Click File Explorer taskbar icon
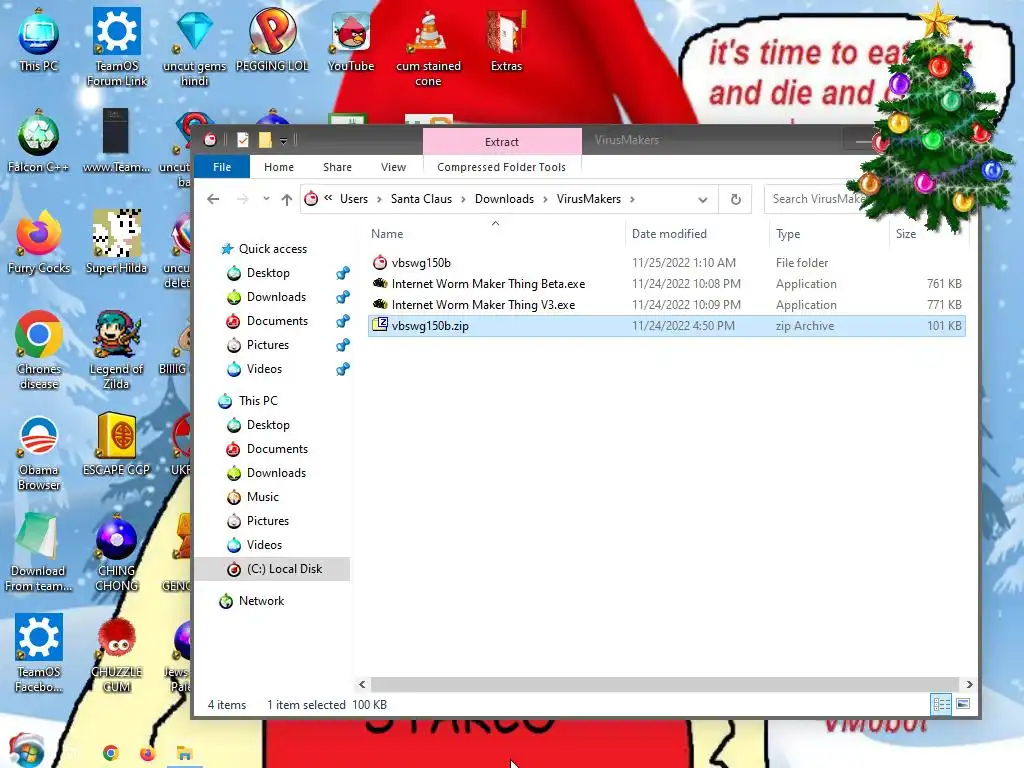 click(x=184, y=753)
